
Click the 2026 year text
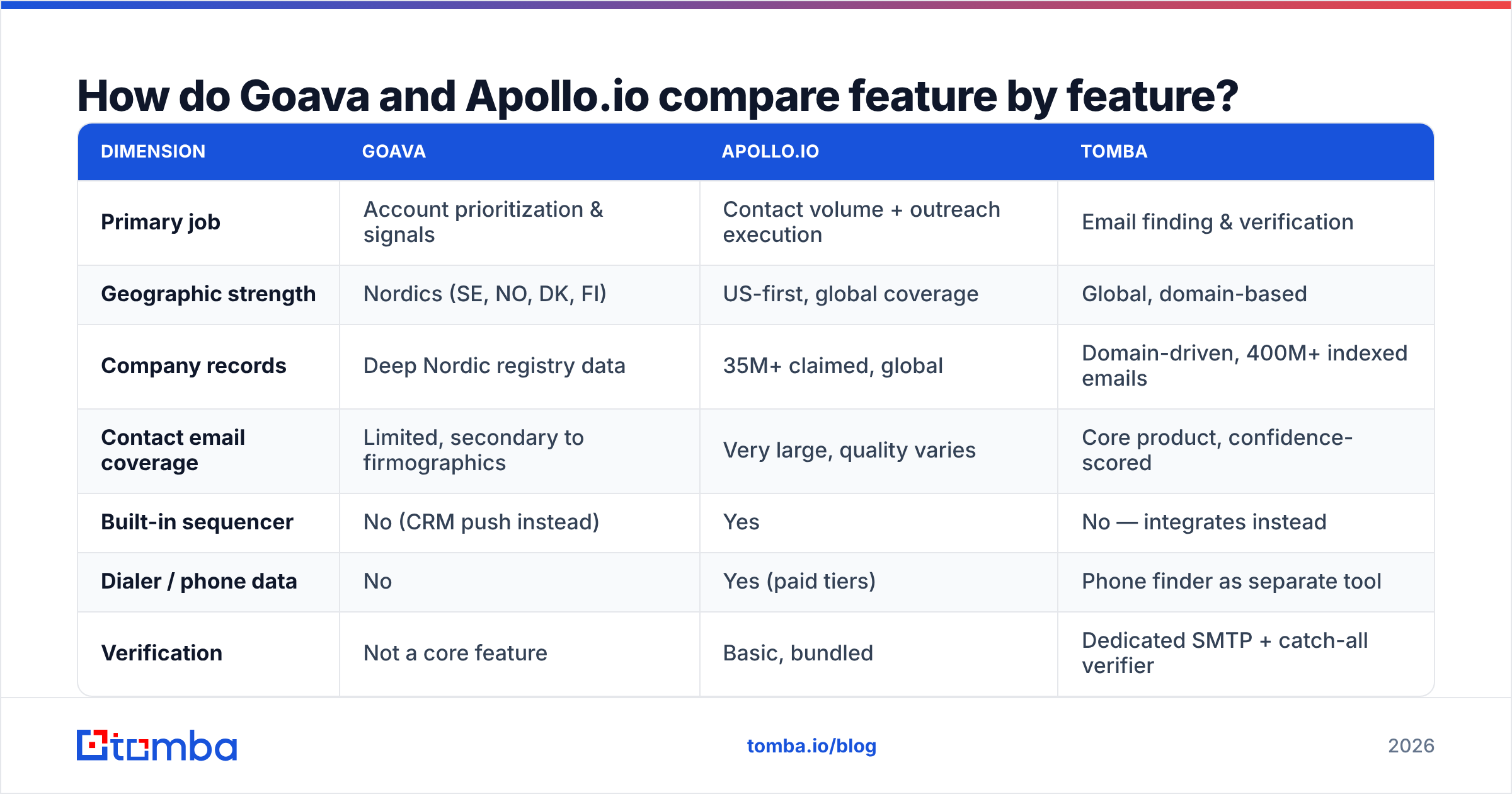click(x=1411, y=746)
